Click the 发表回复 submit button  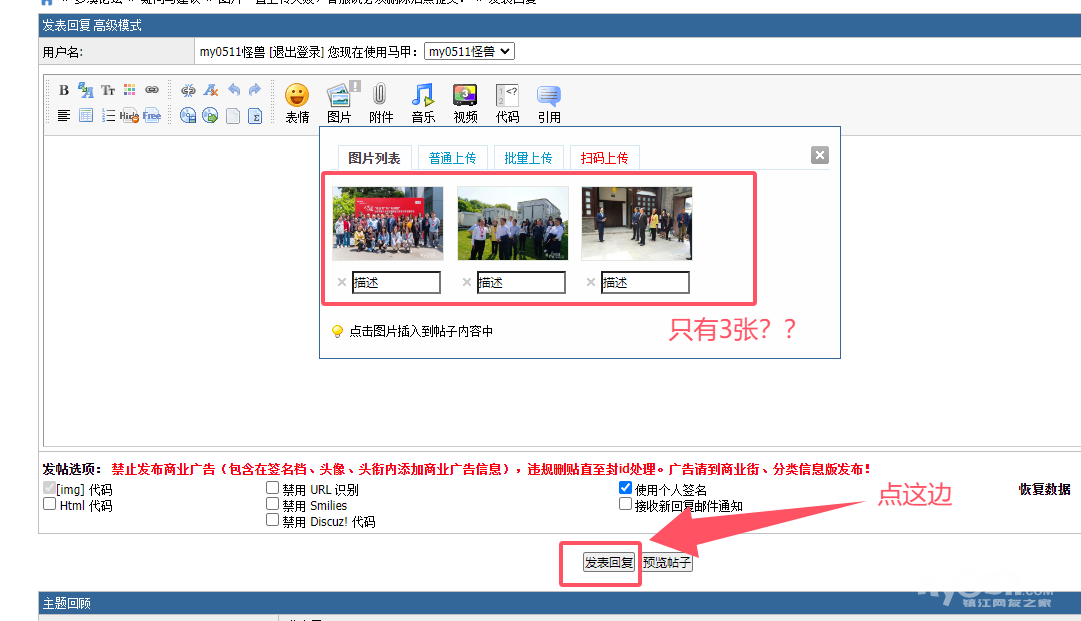click(x=609, y=563)
